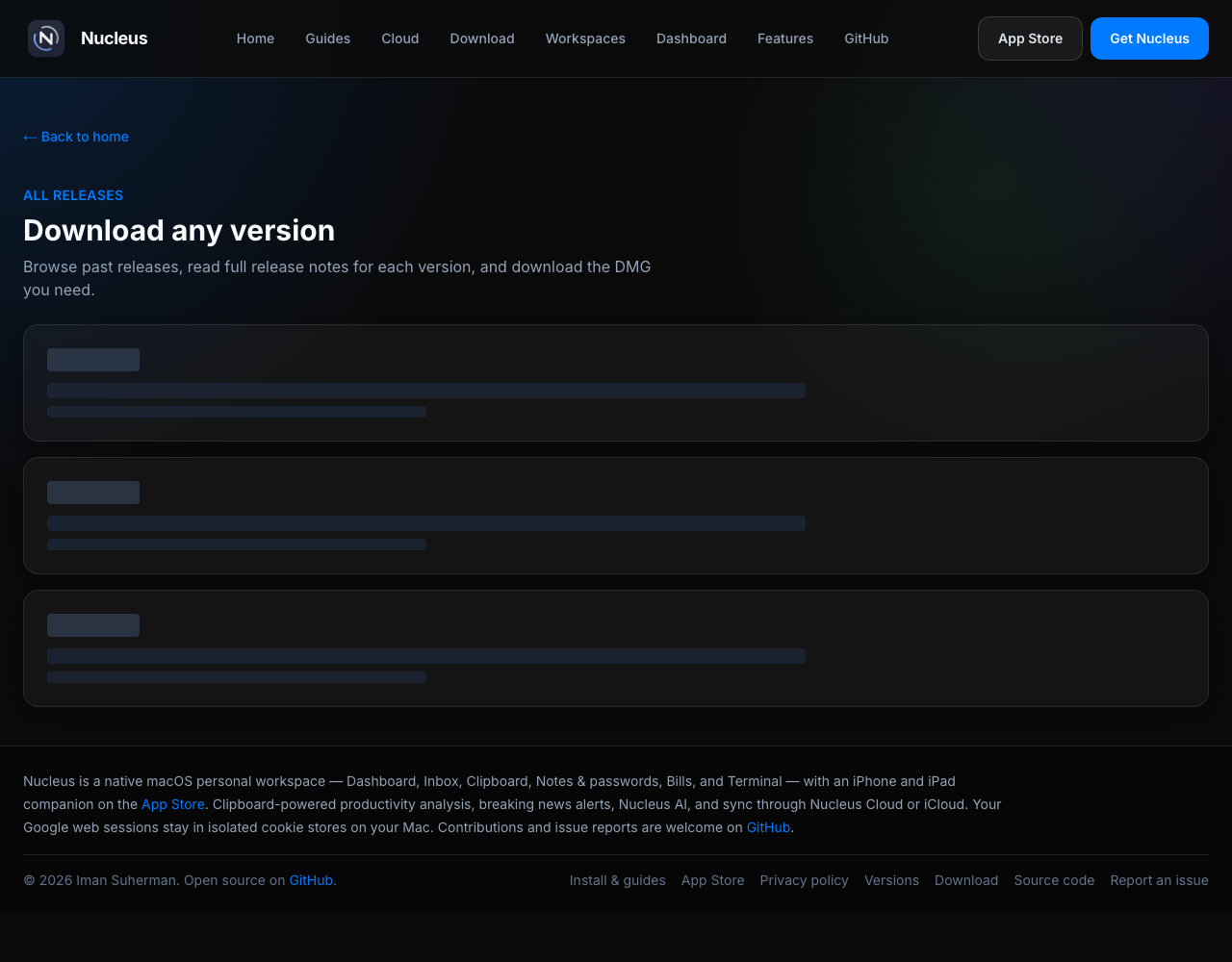Click the Report an issue footer link
Viewport: 1232px width, 962px height.
tap(1159, 880)
